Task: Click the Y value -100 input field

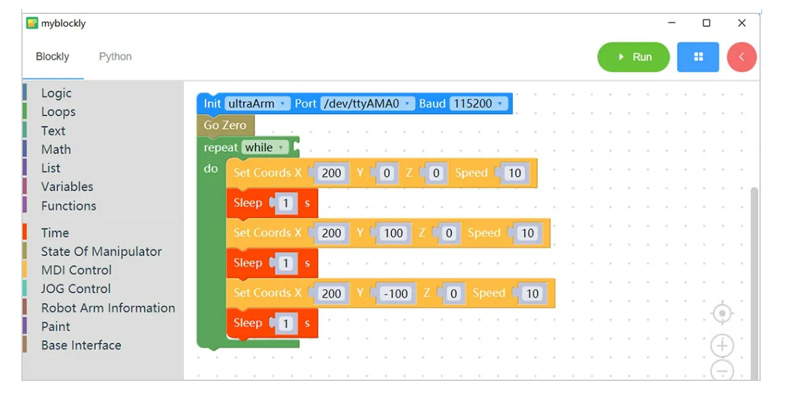Action: pyautogui.click(x=396, y=293)
